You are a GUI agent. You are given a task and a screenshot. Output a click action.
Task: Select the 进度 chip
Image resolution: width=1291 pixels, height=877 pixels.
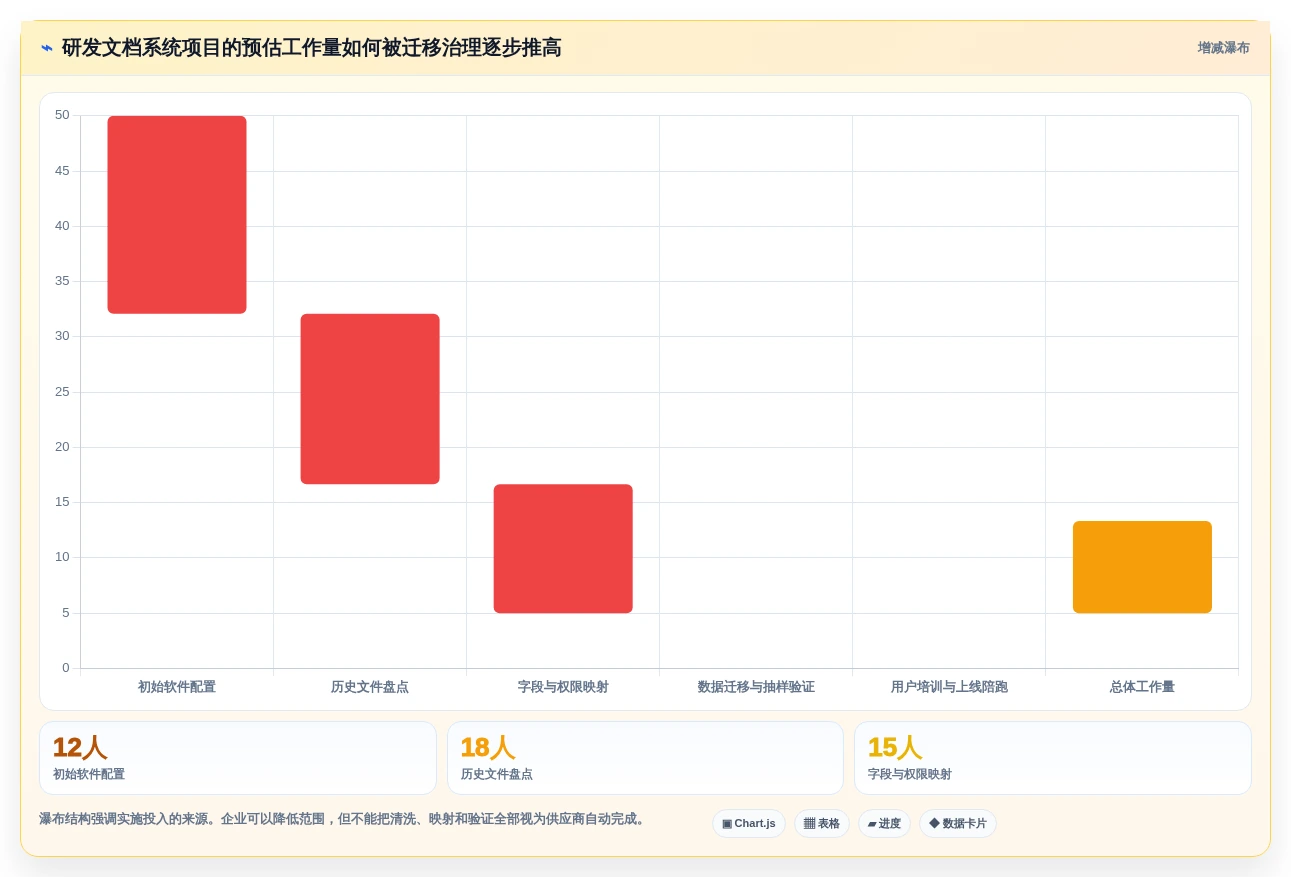[884, 824]
